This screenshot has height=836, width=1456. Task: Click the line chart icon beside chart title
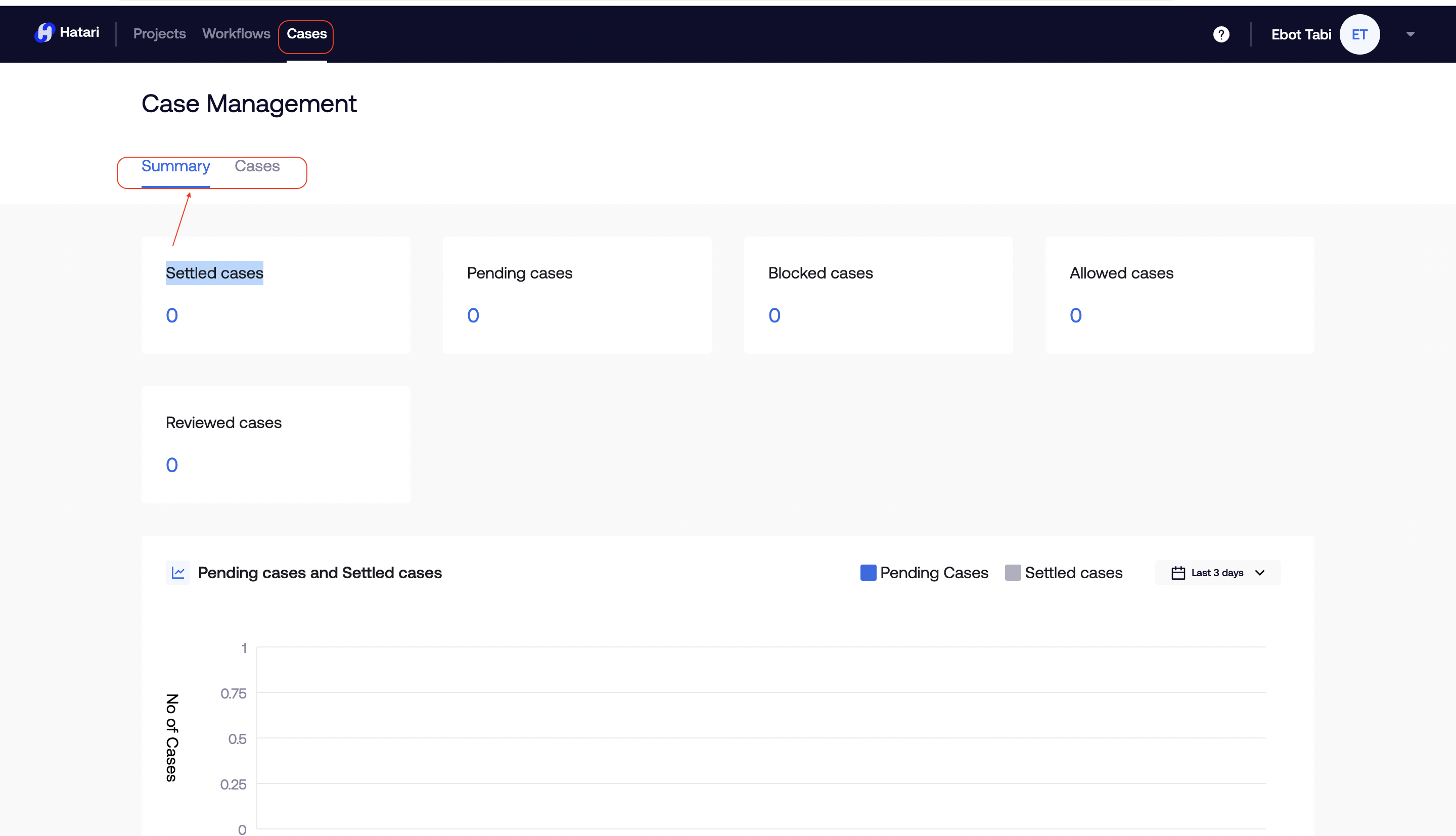pyautogui.click(x=178, y=573)
